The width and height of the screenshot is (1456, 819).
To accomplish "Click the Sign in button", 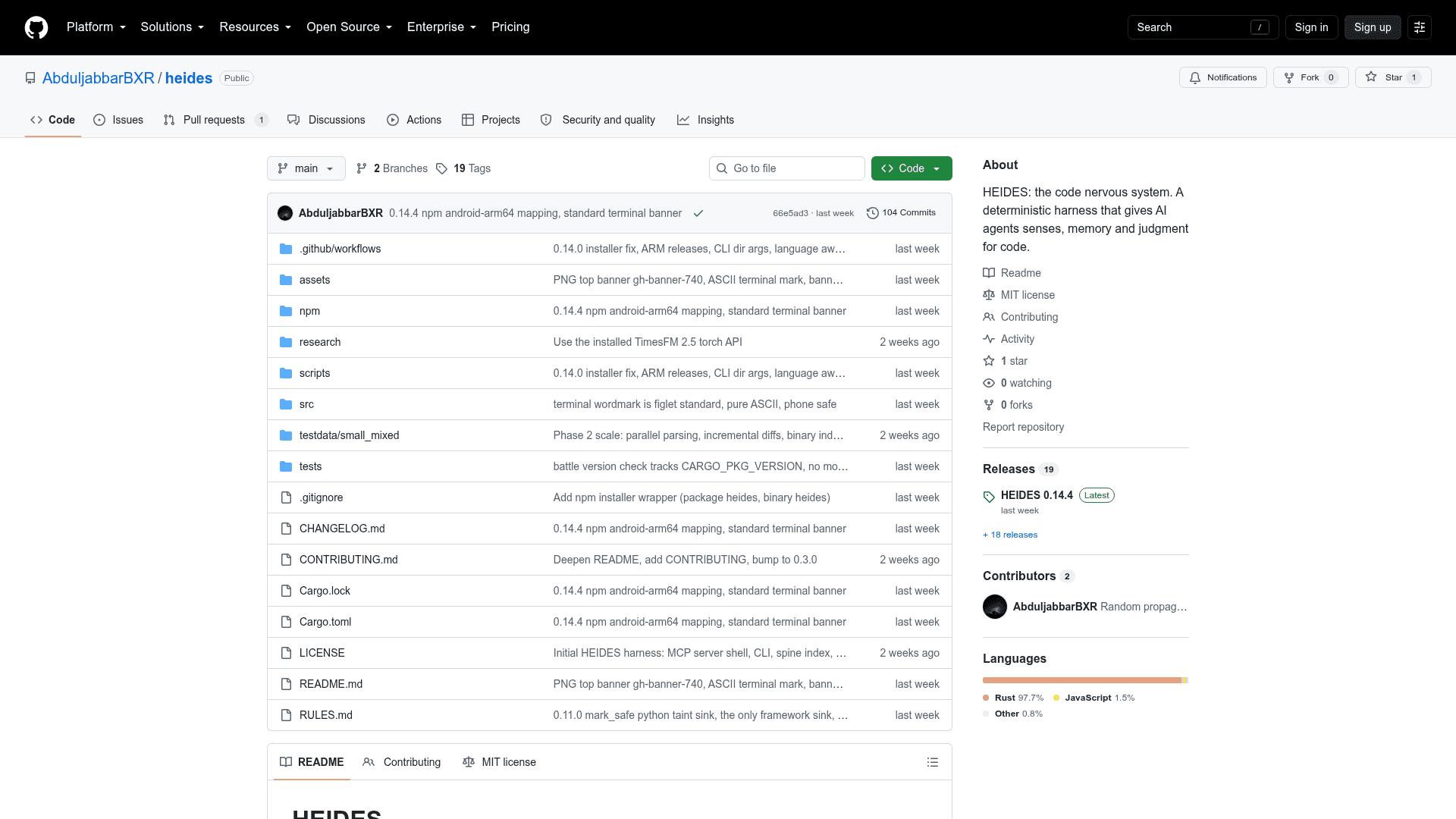I will pos(1311,27).
